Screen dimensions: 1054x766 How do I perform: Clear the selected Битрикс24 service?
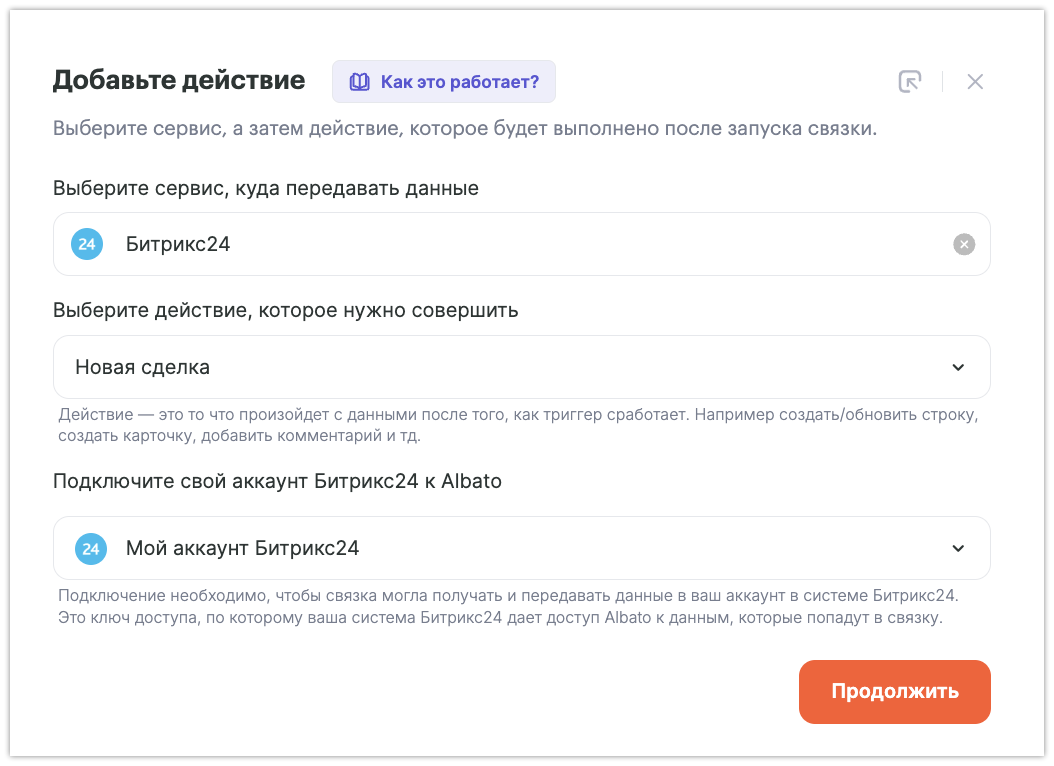tap(963, 244)
